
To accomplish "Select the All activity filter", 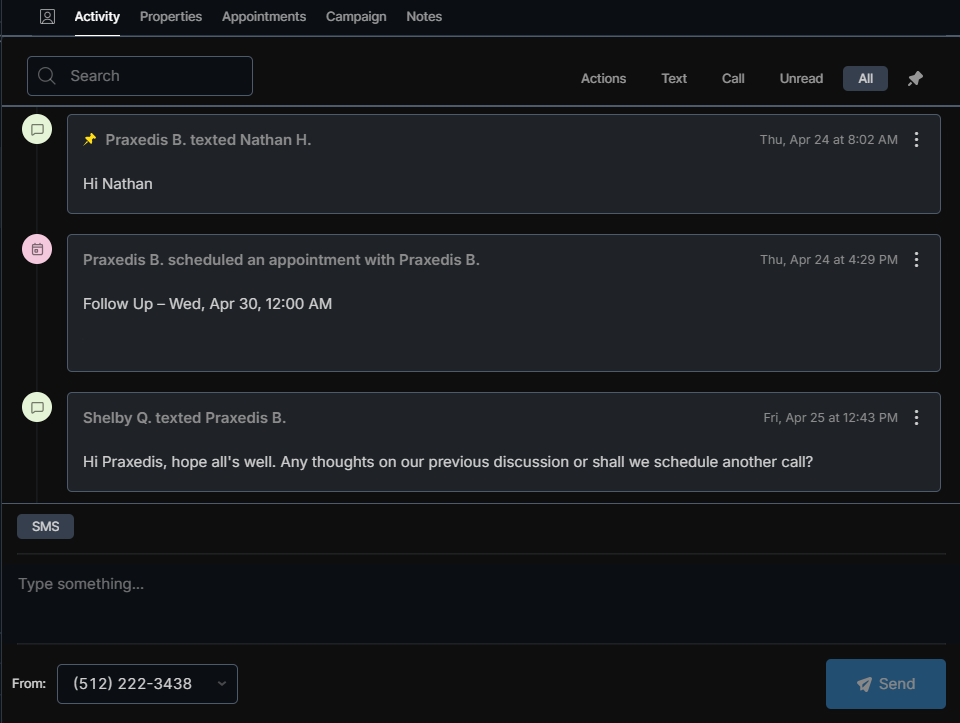I will 865,79.
